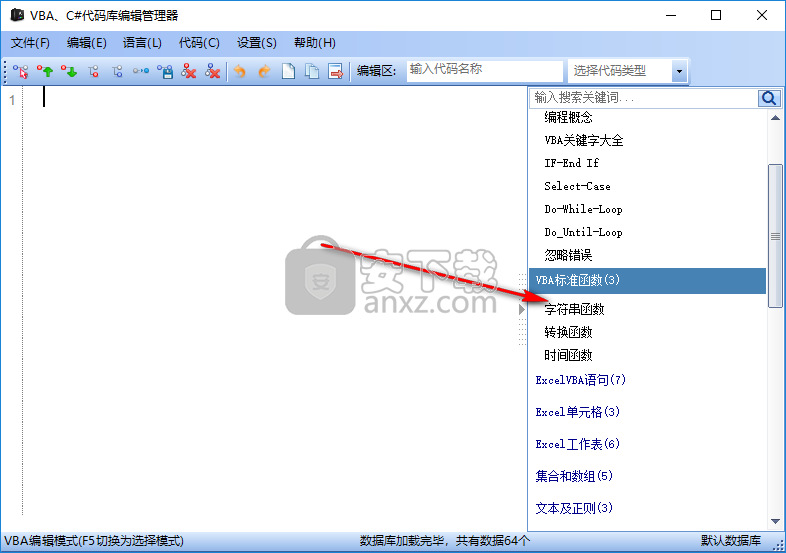Select the 忽略错误 code item
The width and height of the screenshot is (786, 553).
568,255
